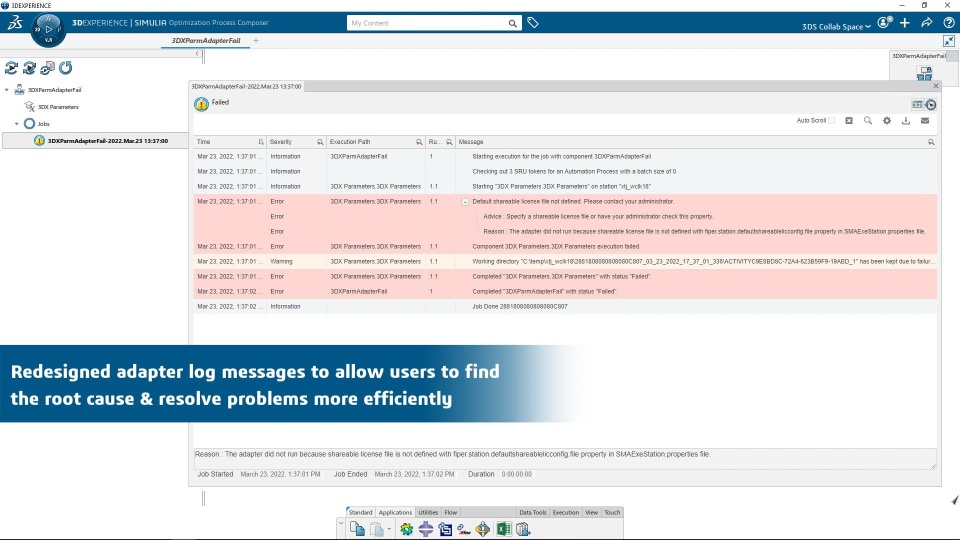Click the Xflow component icon in the bottom toolbar
The height and width of the screenshot is (540, 960).
coord(464,529)
